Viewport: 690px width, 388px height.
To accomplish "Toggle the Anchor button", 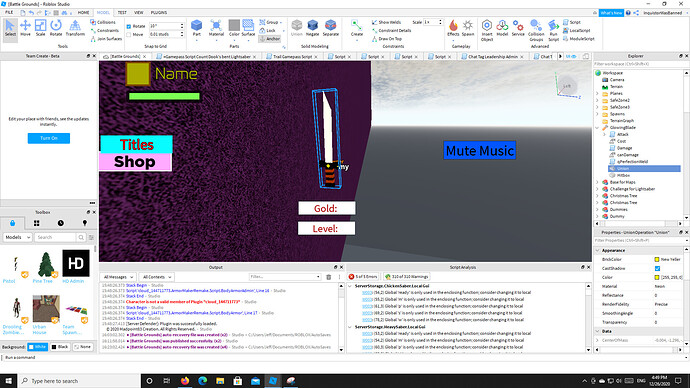I will point(270,39).
